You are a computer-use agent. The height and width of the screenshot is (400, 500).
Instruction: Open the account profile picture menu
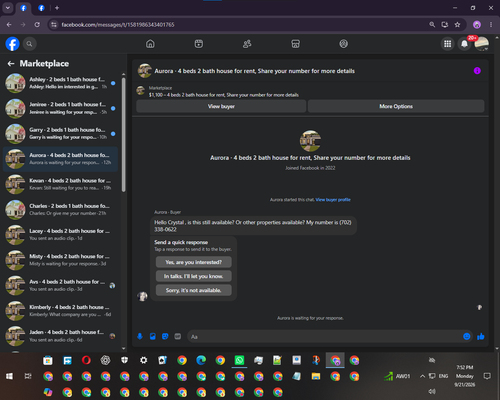click(x=482, y=44)
